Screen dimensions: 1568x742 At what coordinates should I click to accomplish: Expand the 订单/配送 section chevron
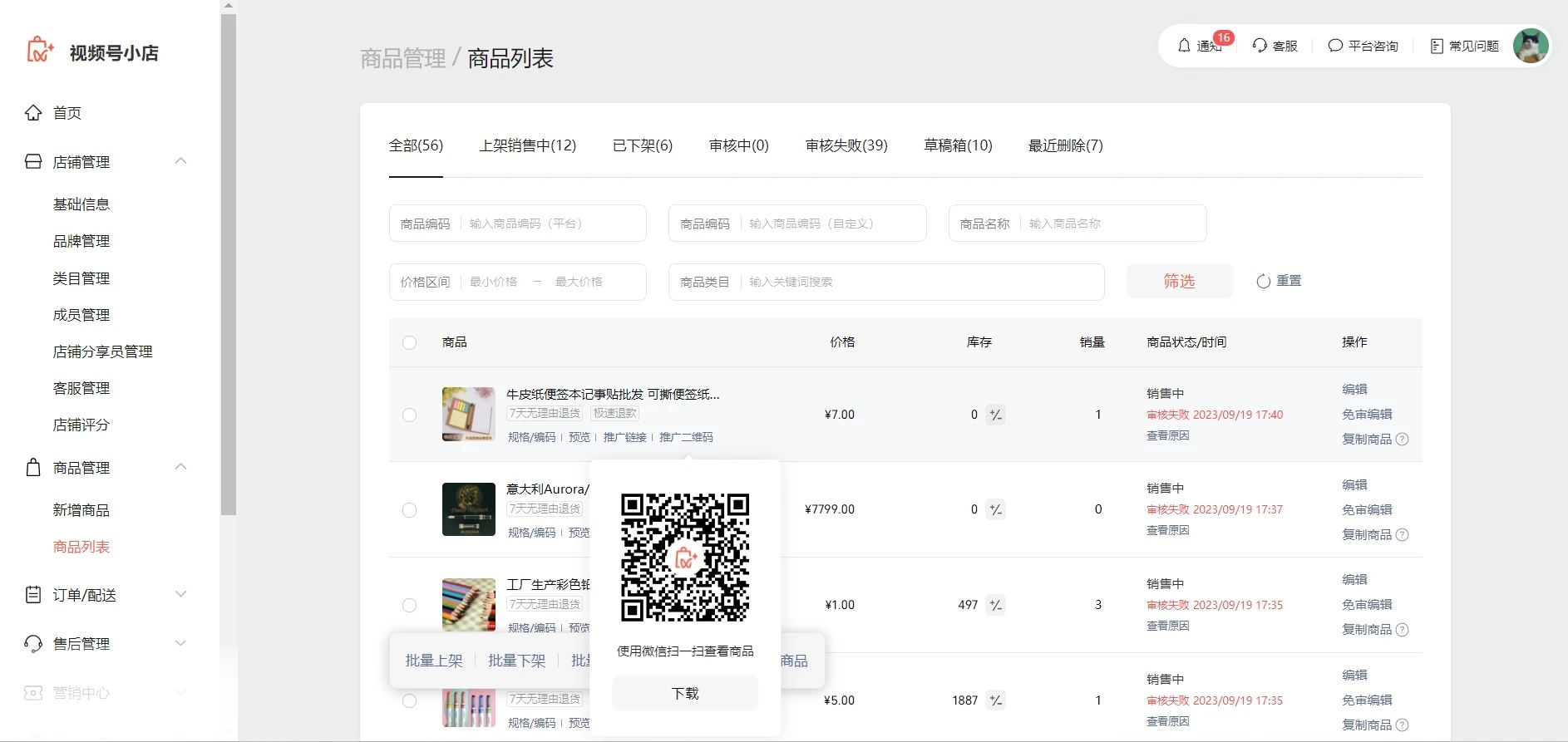click(x=180, y=594)
